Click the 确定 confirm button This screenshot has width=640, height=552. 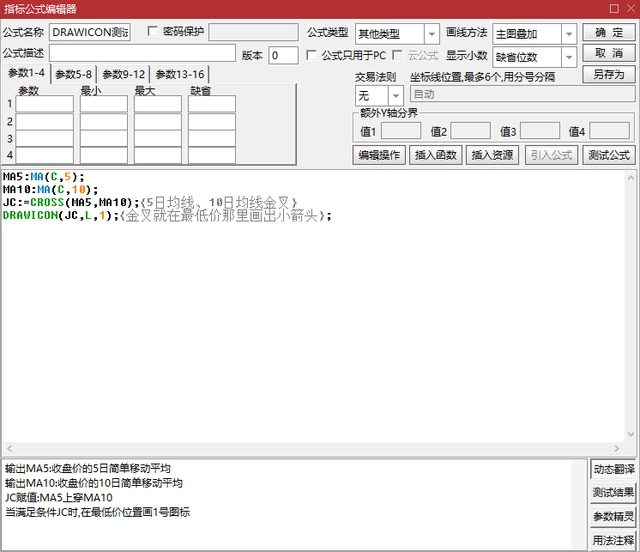click(609, 32)
